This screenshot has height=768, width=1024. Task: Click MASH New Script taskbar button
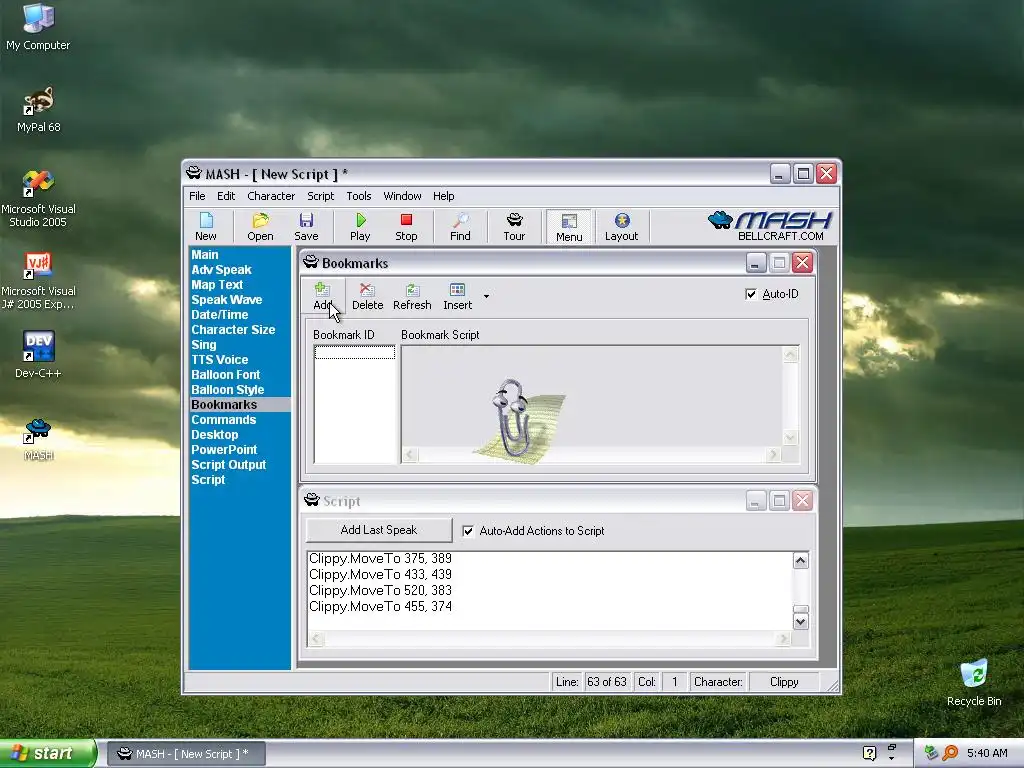click(186, 754)
